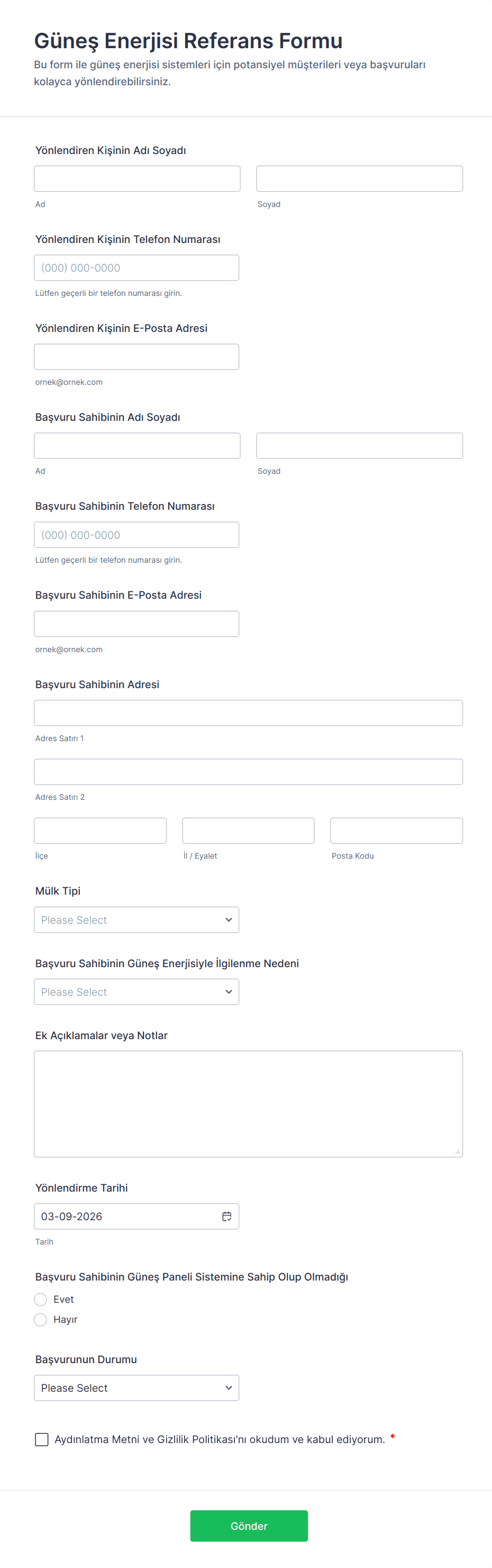
Task: Click the referrer's Ad name field
Action: click(137, 178)
